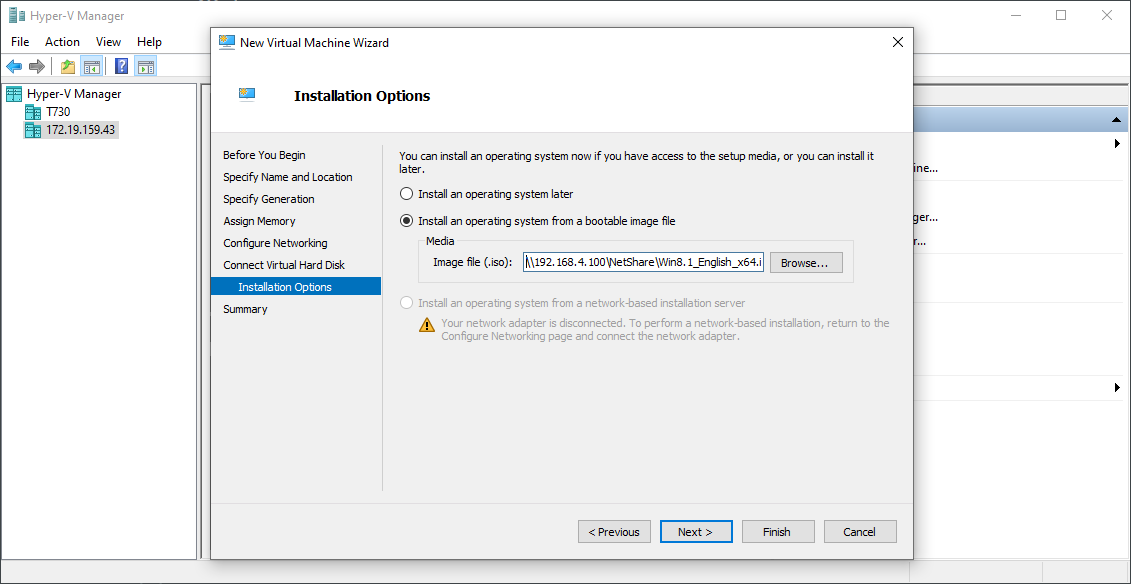
Task: Click the wizard monitor icon beside Installation Options heading
Action: 247,94
